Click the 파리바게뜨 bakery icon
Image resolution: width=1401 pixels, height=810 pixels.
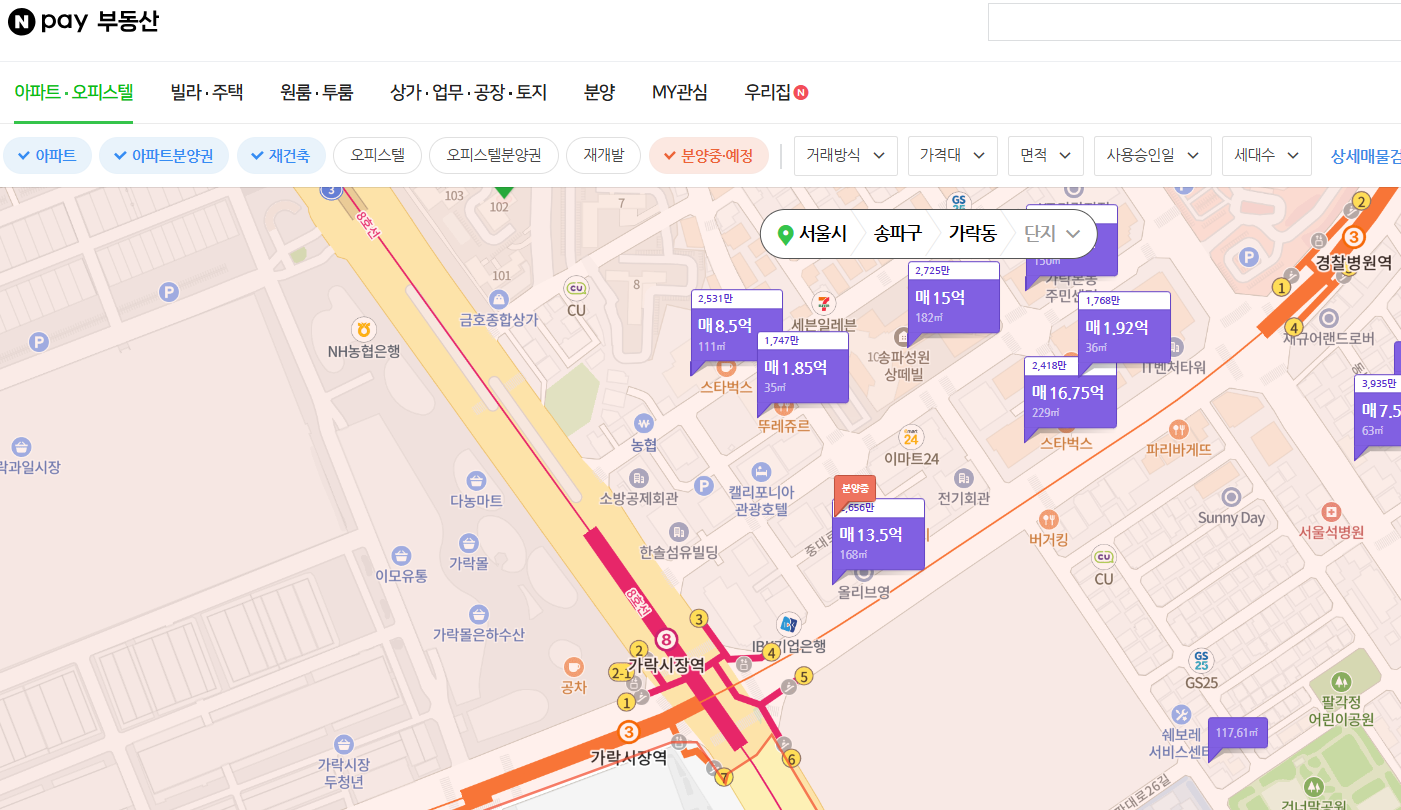(x=1178, y=428)
